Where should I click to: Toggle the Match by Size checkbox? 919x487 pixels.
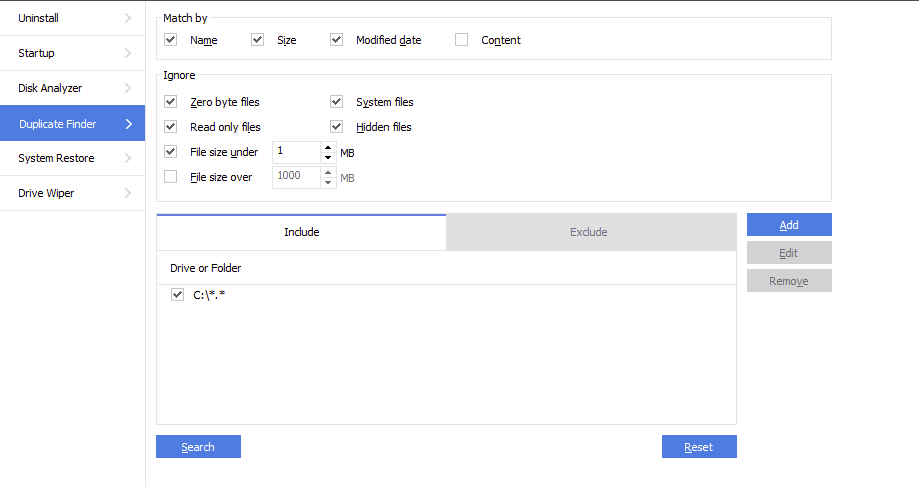click(x=257, y=40)
